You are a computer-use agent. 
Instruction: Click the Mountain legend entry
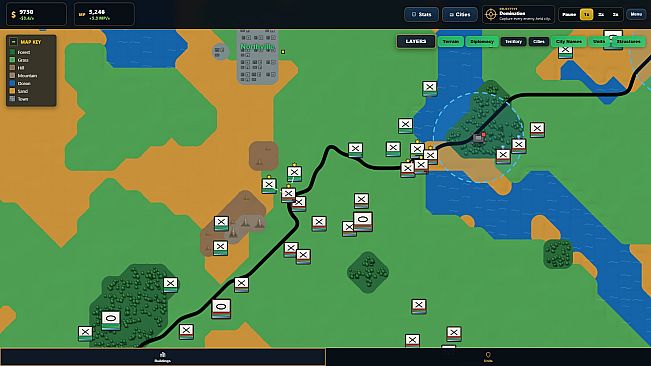23,76
